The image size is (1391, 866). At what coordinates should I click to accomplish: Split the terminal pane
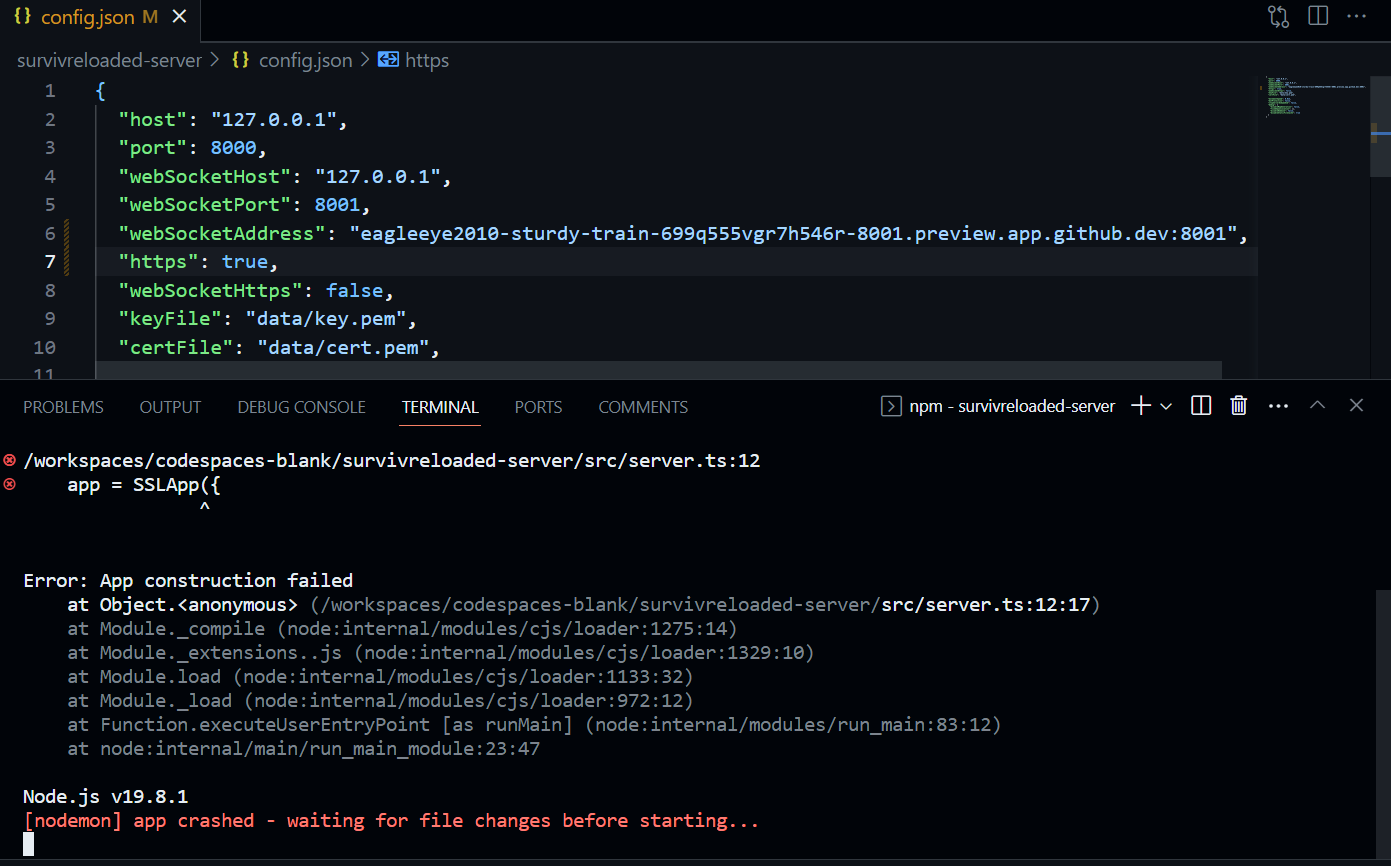1202,405
